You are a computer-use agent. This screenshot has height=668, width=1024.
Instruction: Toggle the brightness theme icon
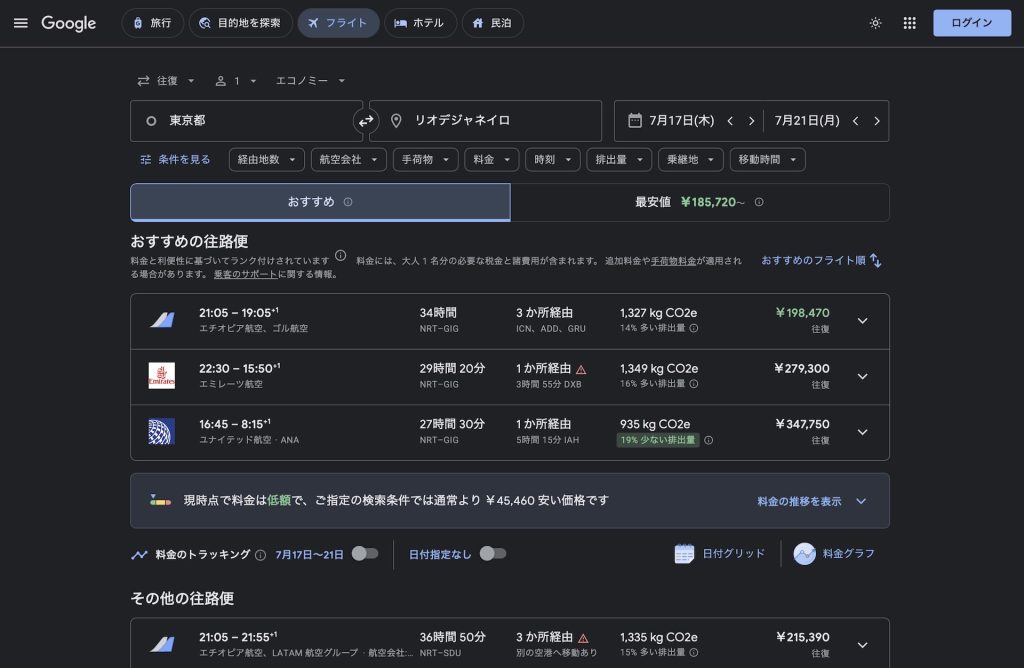coord(875,23)
